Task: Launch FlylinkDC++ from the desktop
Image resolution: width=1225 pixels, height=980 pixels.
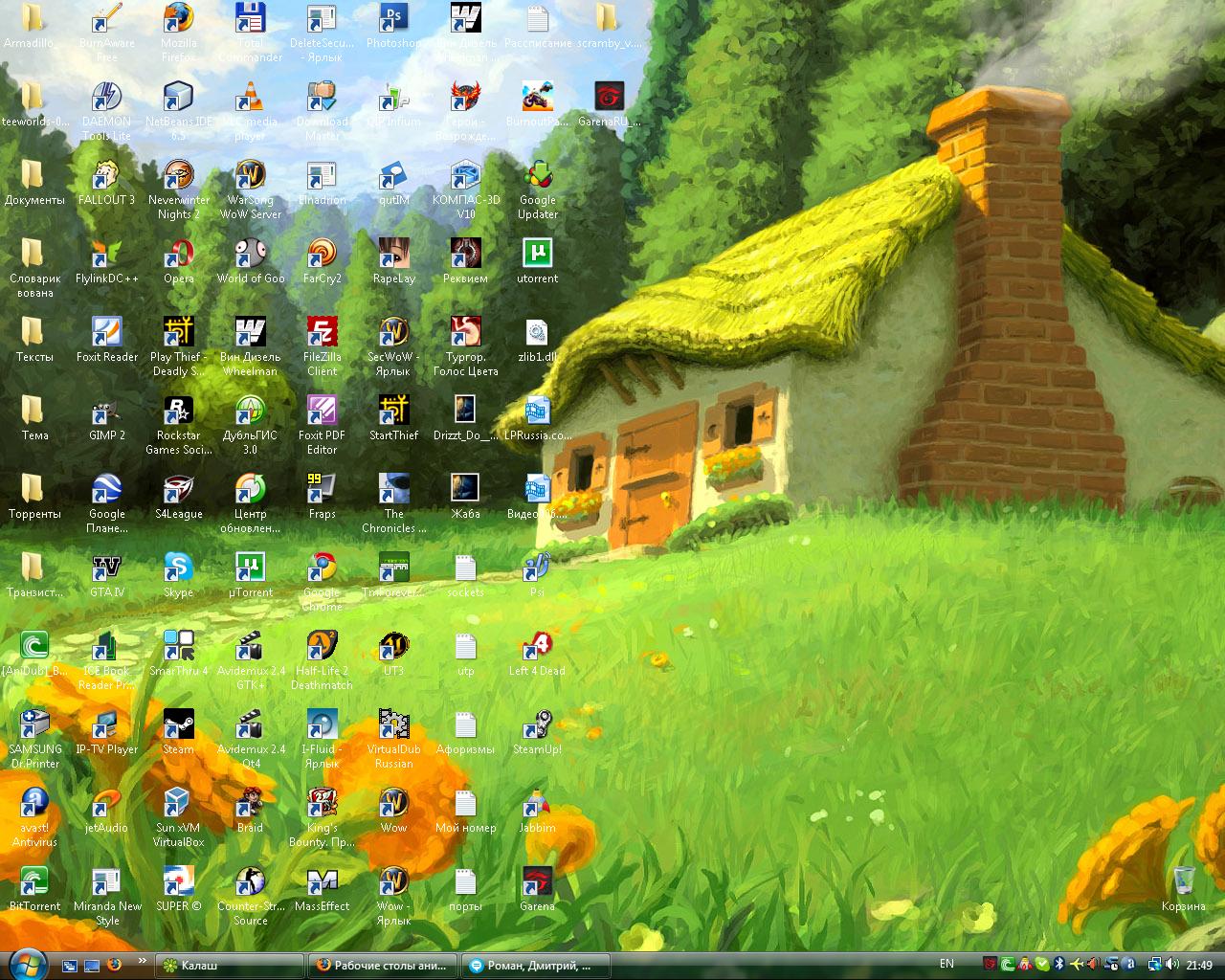Action: tap(107, 261)
